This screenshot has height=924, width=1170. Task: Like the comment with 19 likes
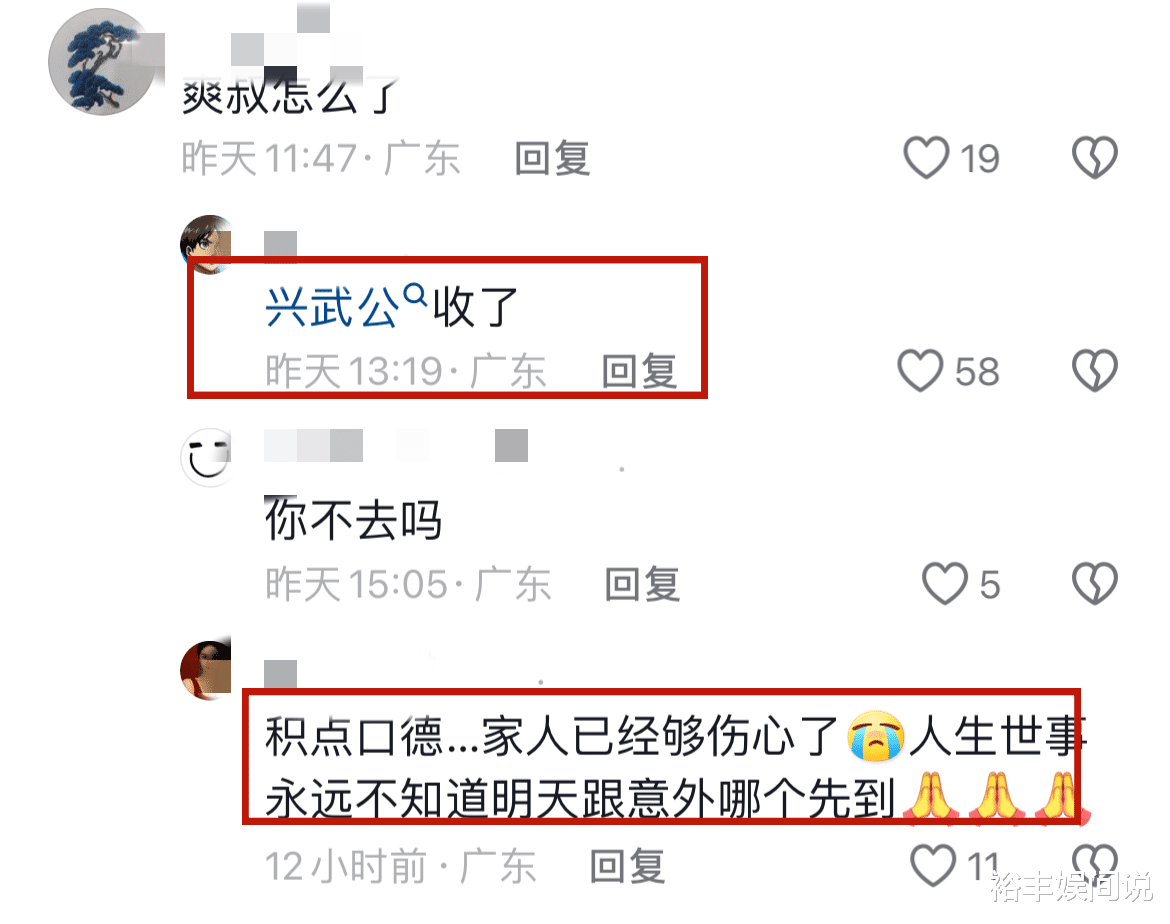click(926, 157)
